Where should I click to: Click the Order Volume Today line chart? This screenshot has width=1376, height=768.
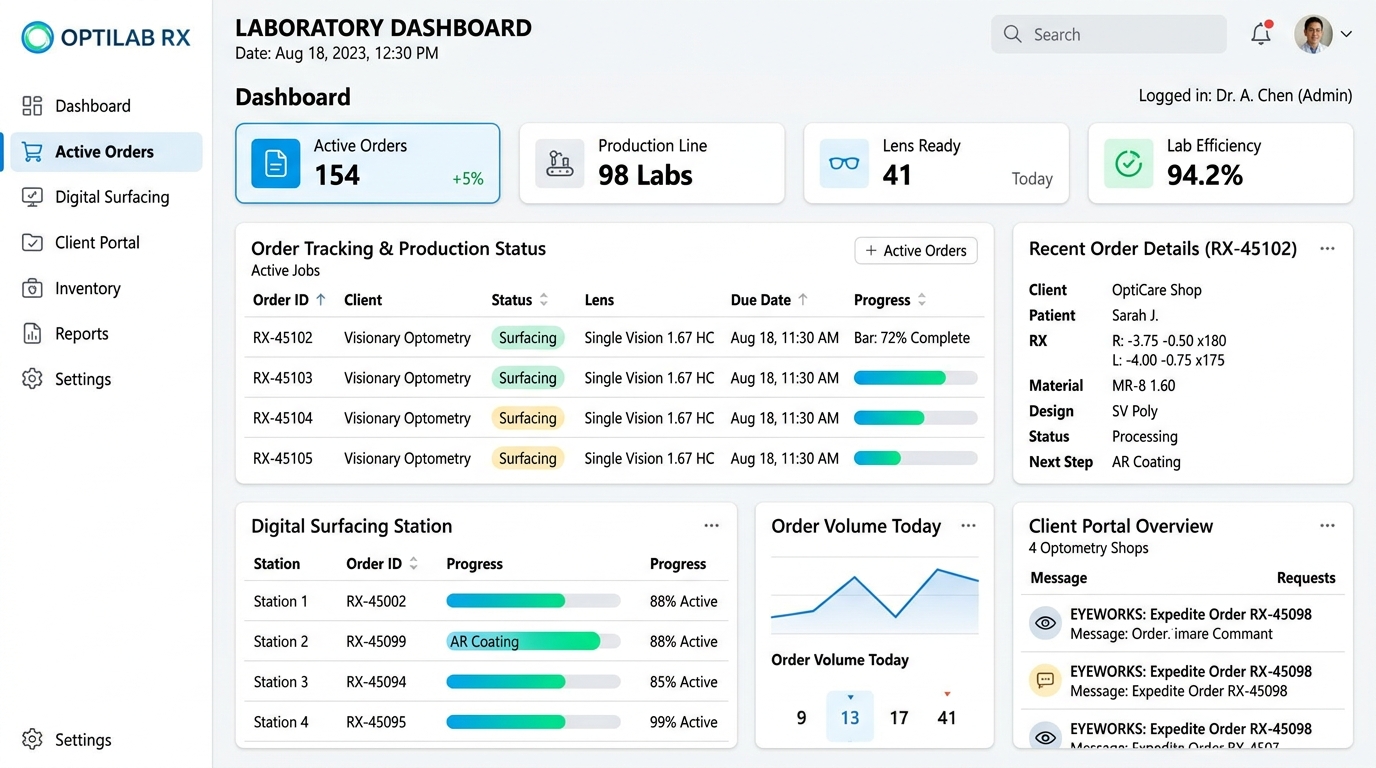pos(875,597)
